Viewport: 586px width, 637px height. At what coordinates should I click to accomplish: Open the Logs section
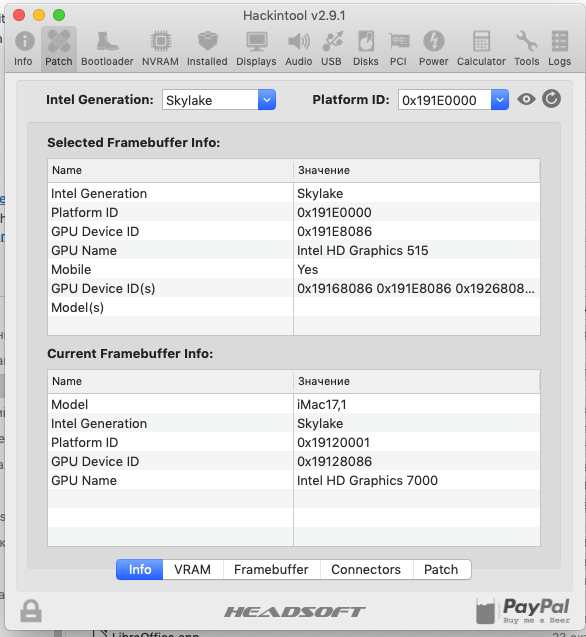coord(560,49)
